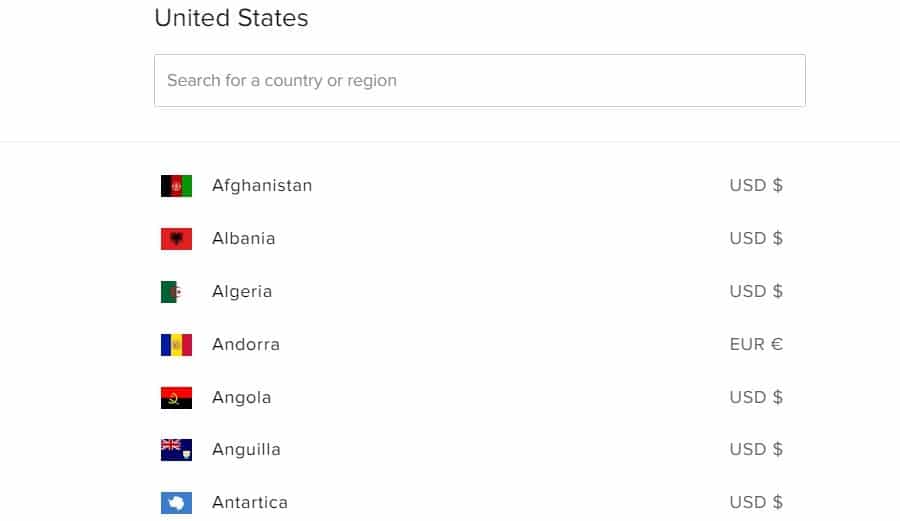Select the Angola flag icon
Image resolution: width=900 pixels, height=521 pixels.
[x=176, y=398]
